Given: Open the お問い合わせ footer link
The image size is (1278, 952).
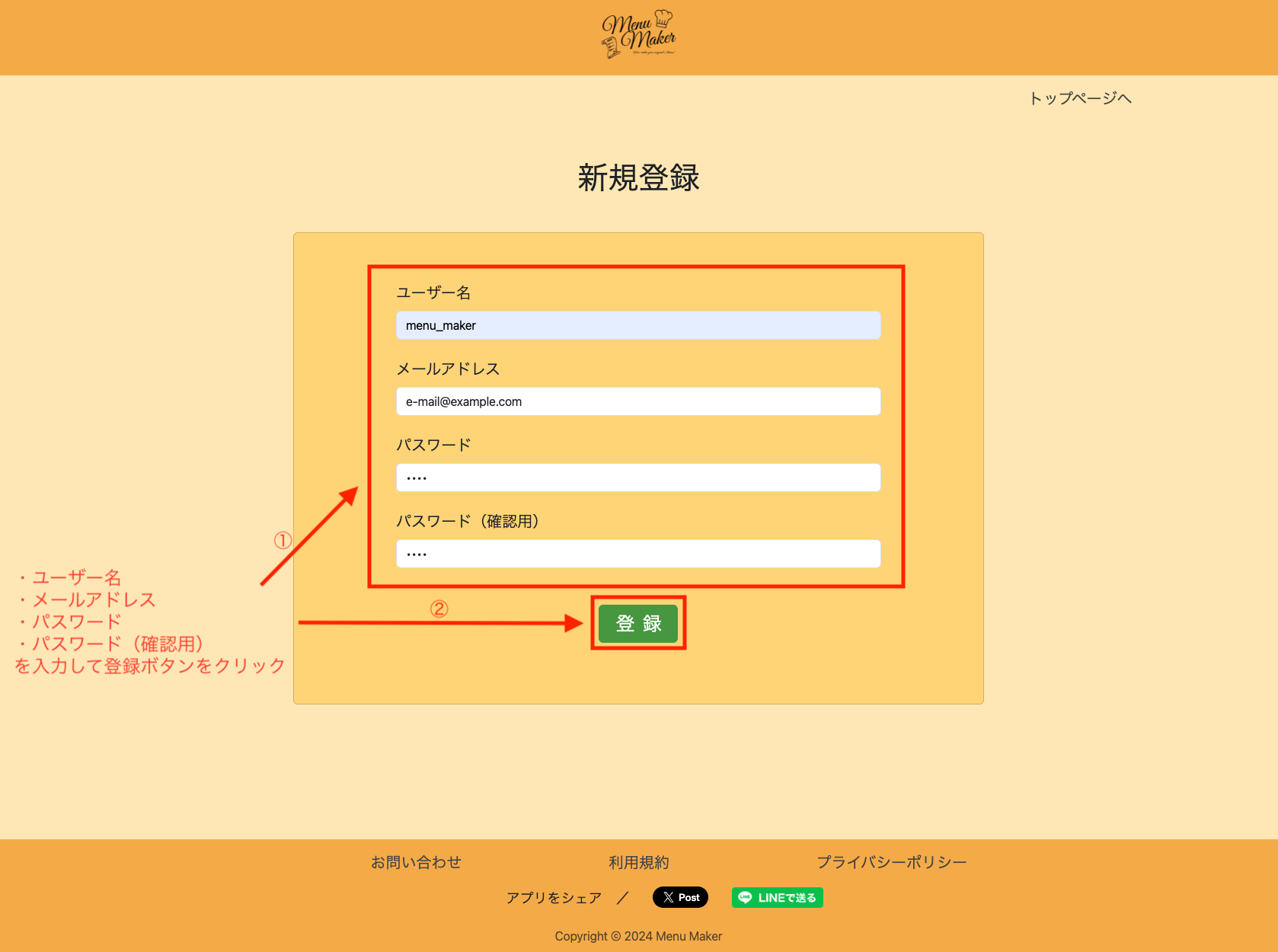Looking at the screenshot, I should (416, 862).
